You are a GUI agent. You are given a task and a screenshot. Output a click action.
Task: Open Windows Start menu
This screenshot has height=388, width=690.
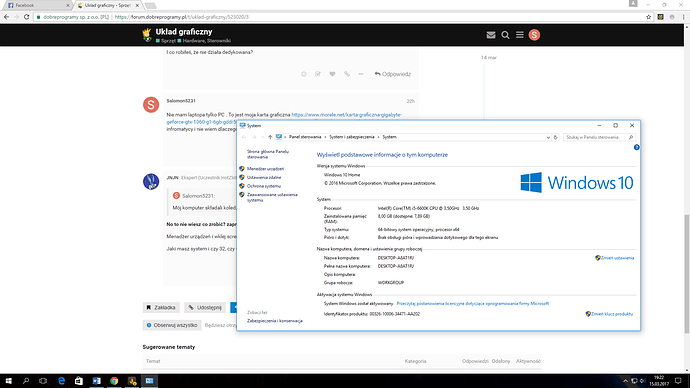point(8,381)
